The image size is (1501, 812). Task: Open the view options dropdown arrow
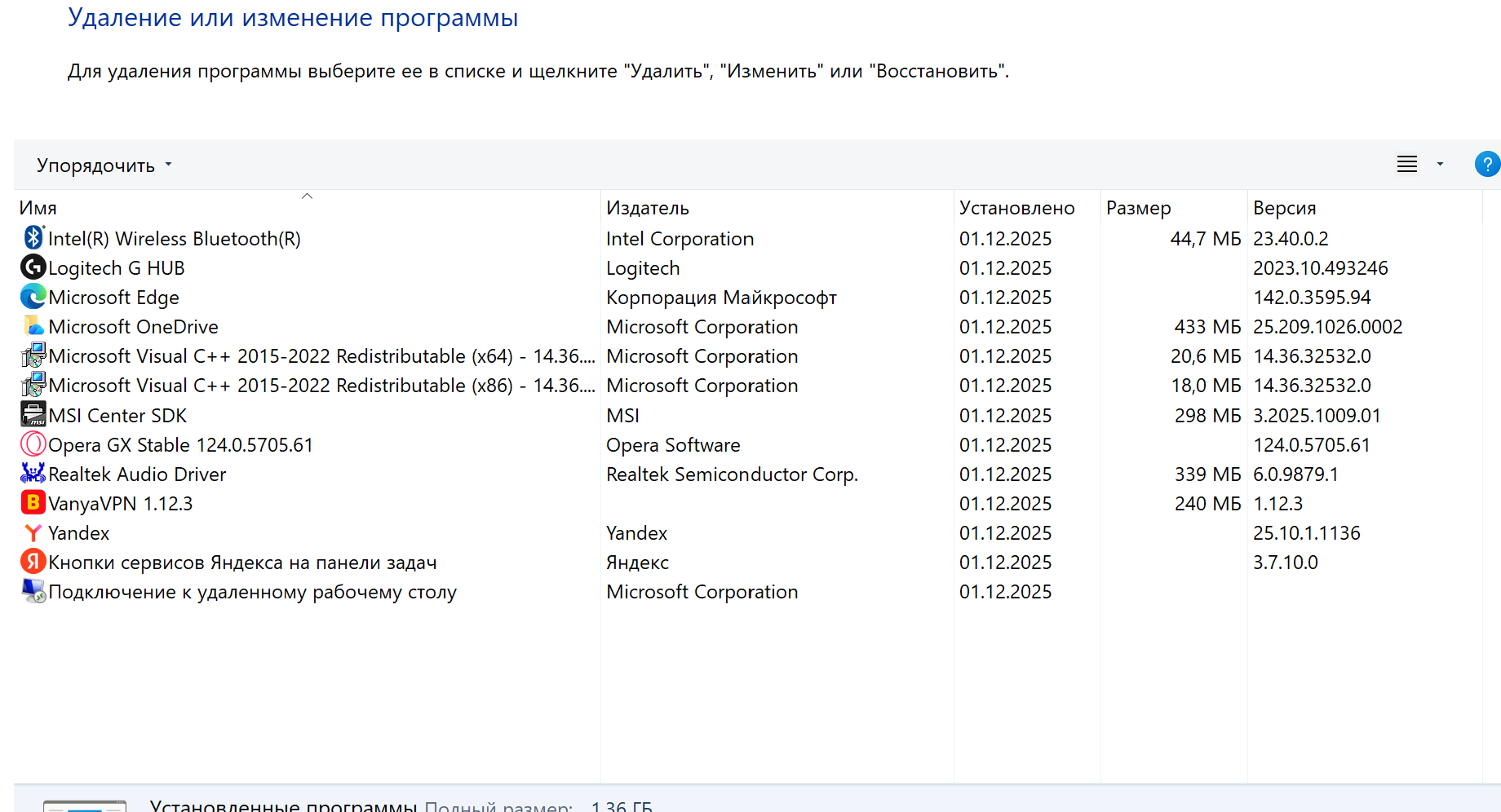(1440, 164)
